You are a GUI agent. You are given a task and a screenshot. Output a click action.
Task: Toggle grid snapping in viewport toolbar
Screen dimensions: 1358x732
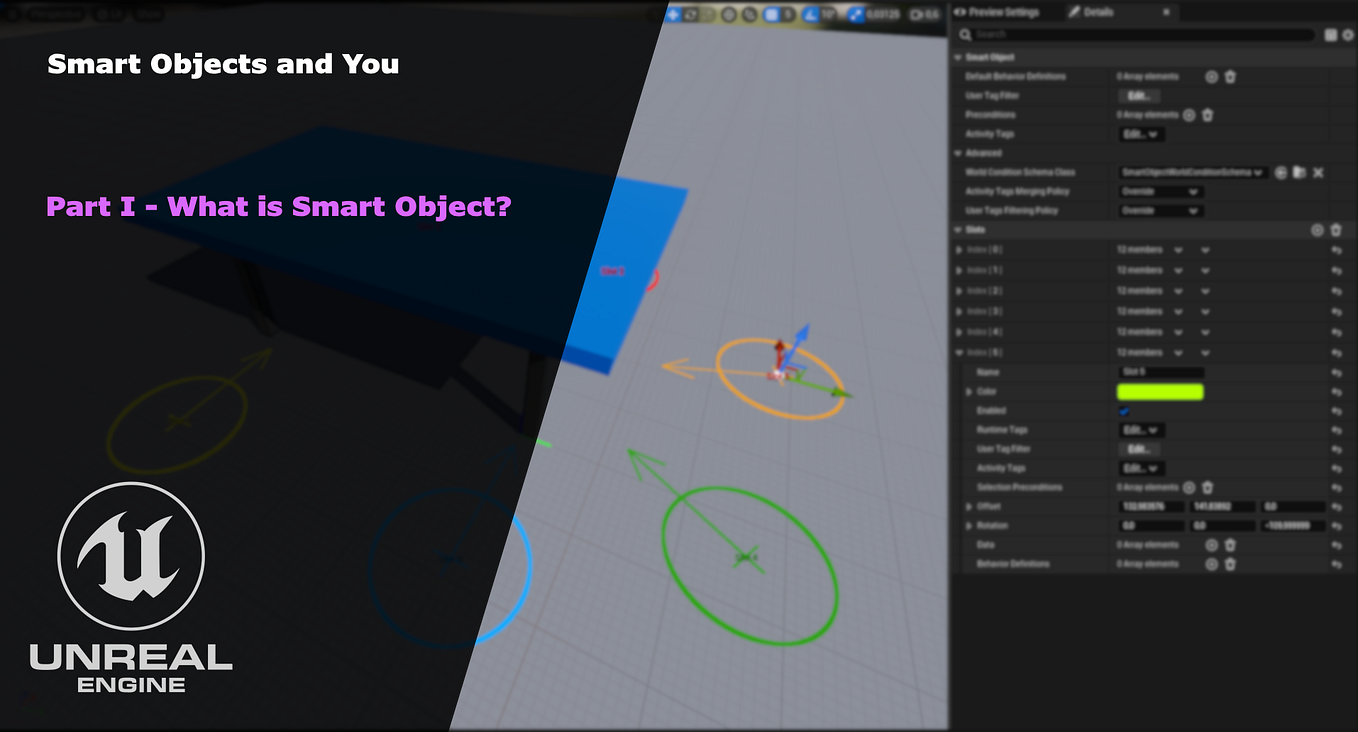pos(770,13)
